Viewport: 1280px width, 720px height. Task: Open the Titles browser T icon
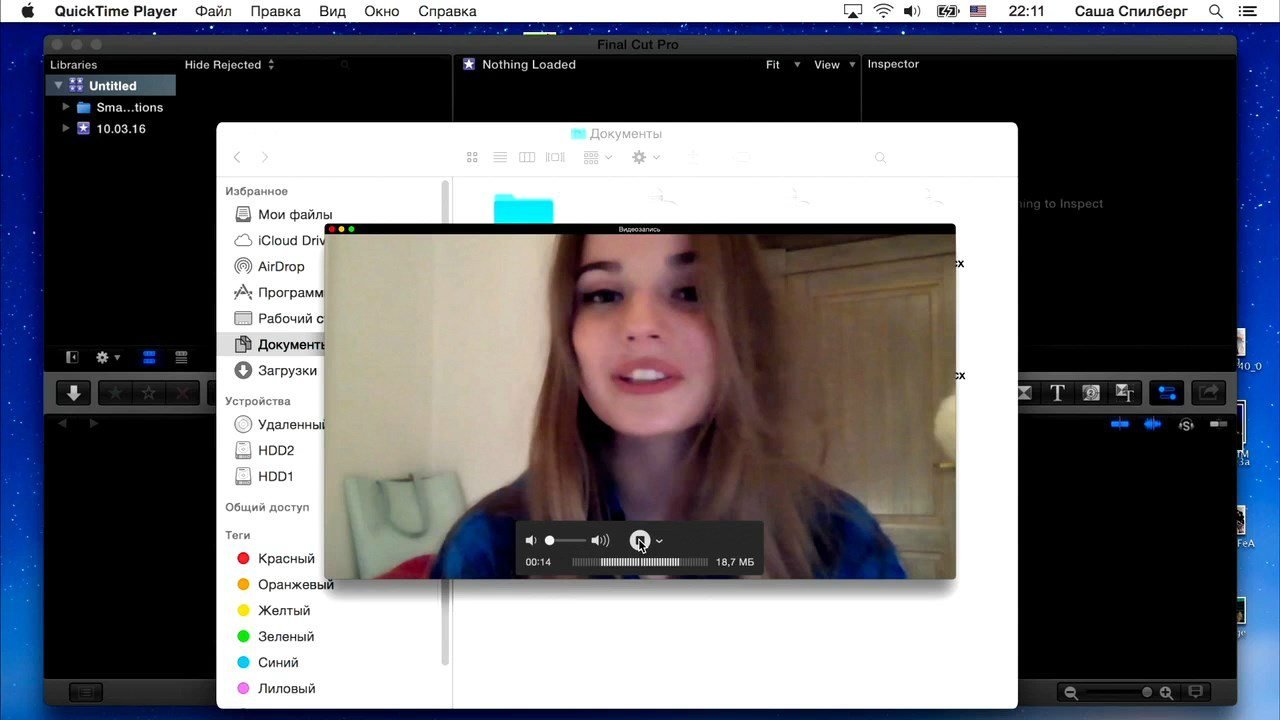1057,393
